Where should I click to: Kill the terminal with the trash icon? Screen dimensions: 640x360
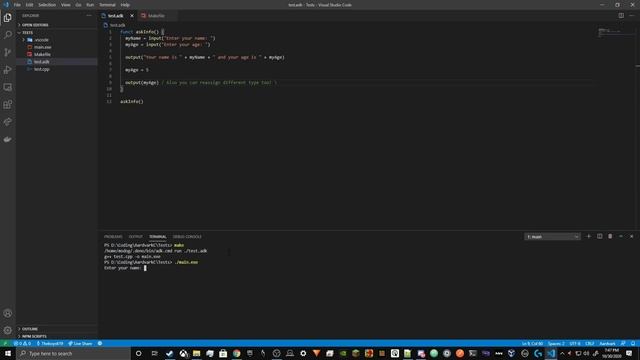click(x=610, y=236)
